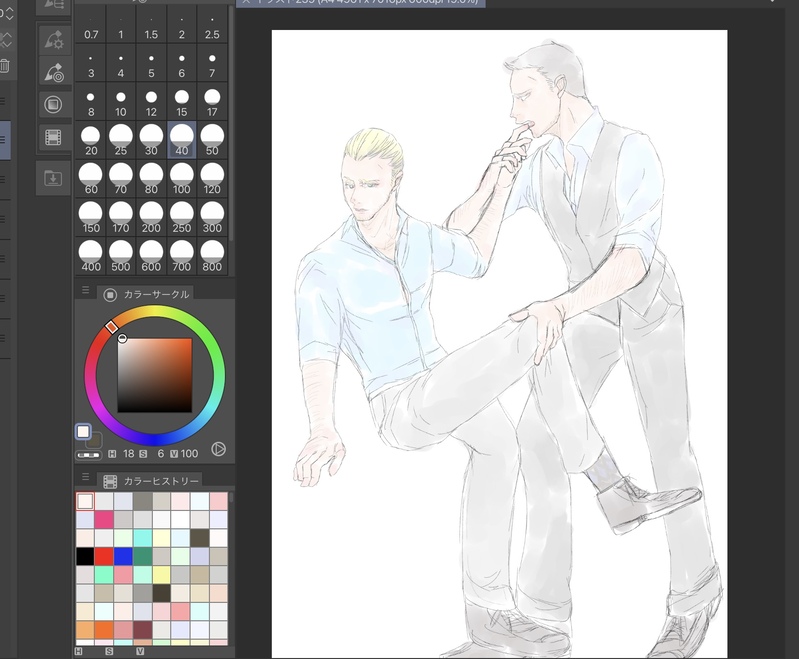Image resolution: width=799 pixels, height=659 pixels.
Task: Pick the bright cyan swatch in history
Action: pos(142,538)
